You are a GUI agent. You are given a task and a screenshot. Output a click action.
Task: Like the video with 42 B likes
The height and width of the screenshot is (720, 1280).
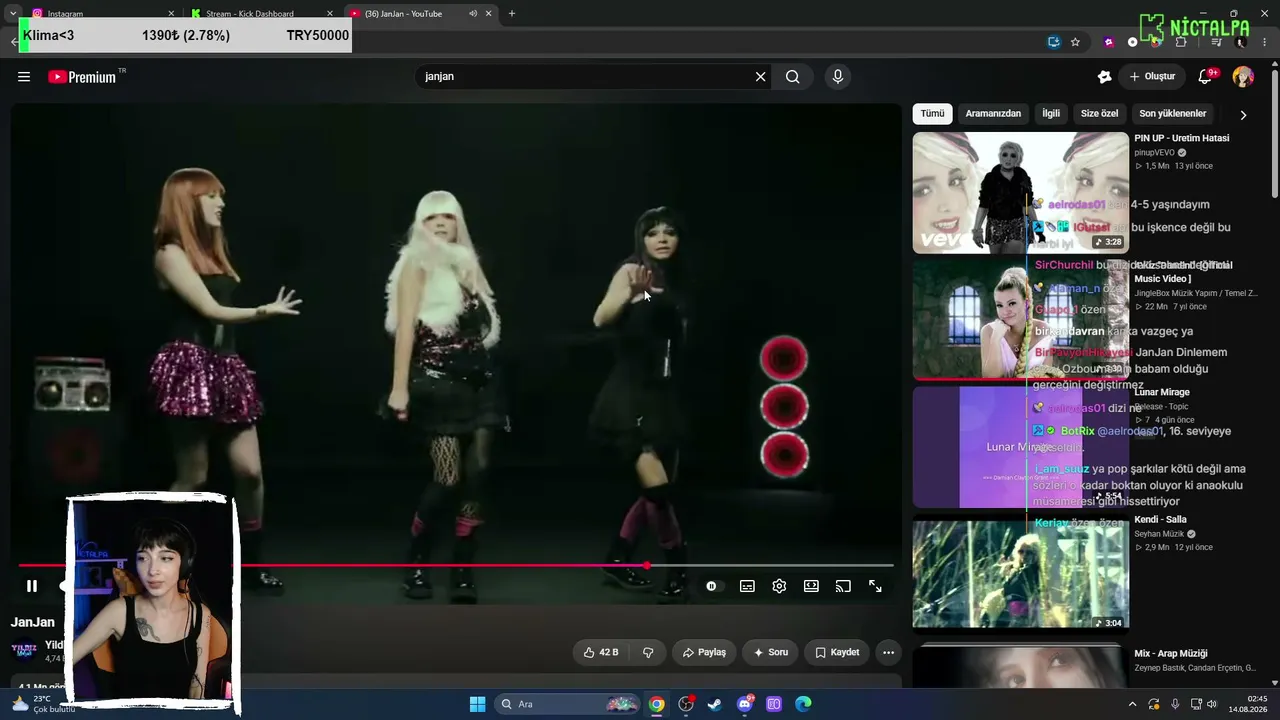pos(601,653)
